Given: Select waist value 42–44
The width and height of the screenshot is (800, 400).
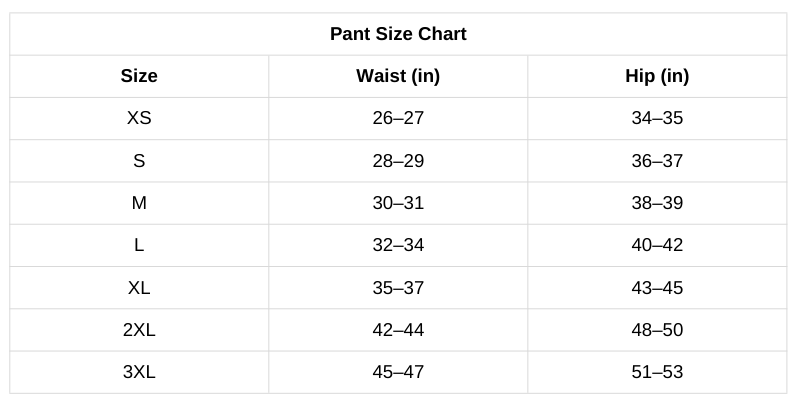Looking at the screenshot, I should click(x=398, y=330).
